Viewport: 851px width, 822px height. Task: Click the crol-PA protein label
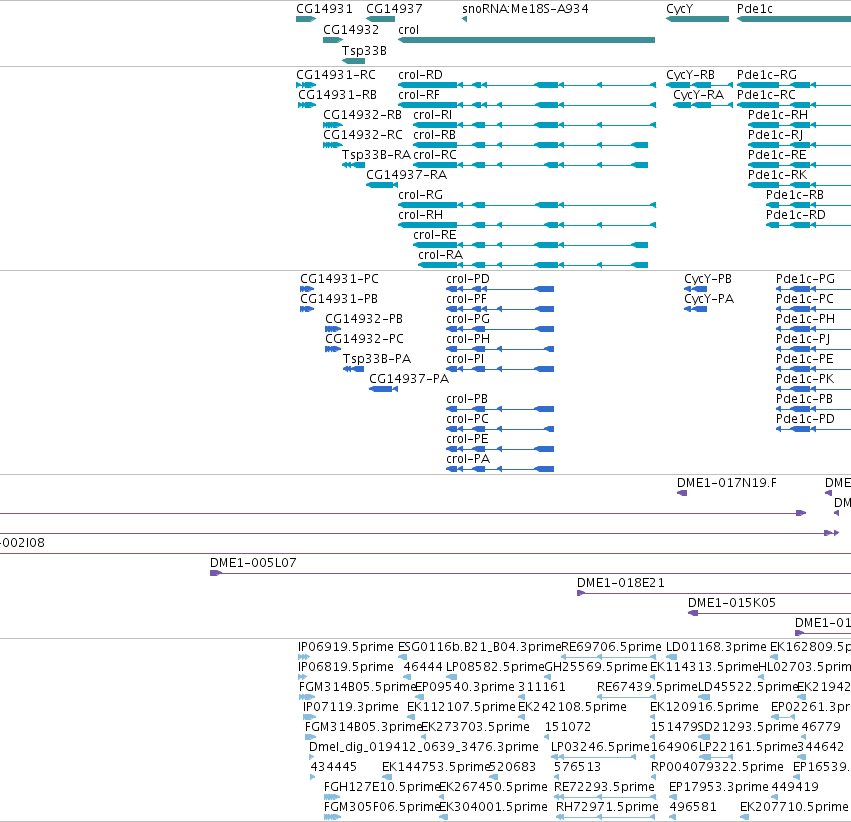467,458
